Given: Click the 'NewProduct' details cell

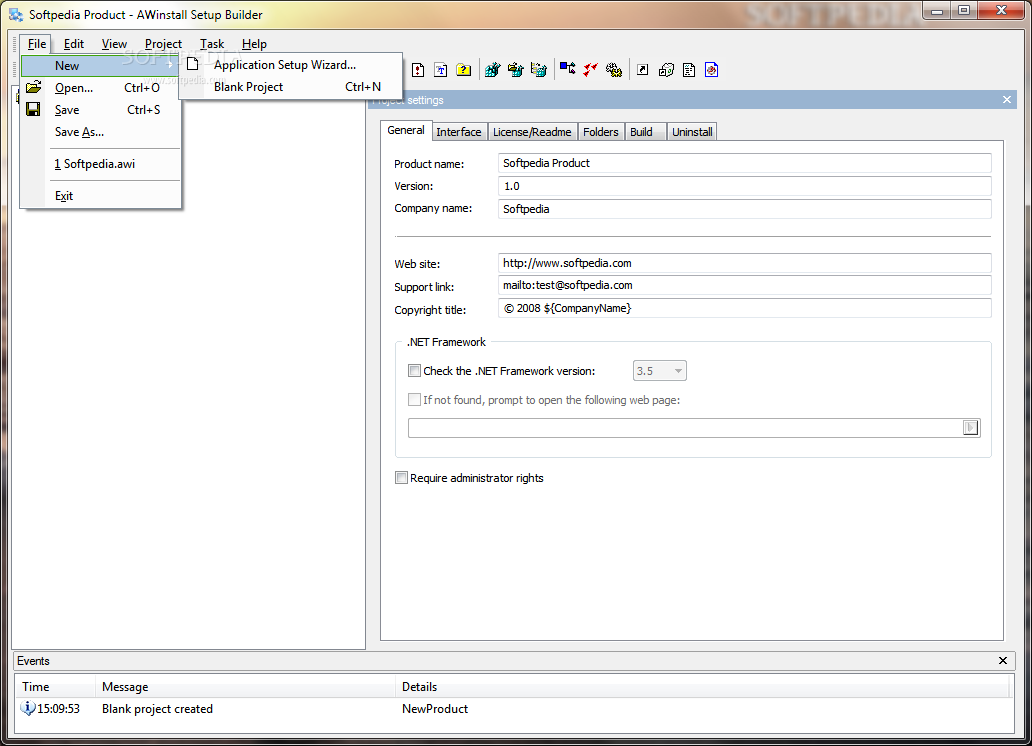Looking at the screenshot, I should click(x=435, y=708).
